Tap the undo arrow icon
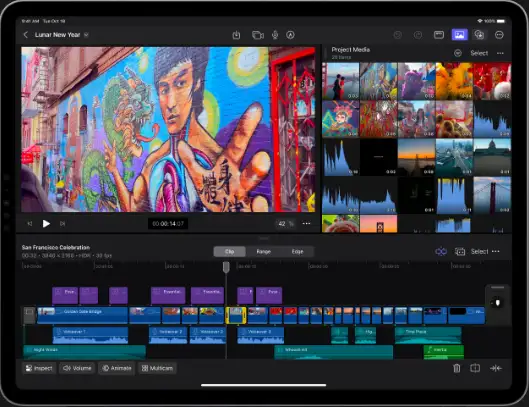Viewport: 529px width, 407px height. [x=398, y=35]
